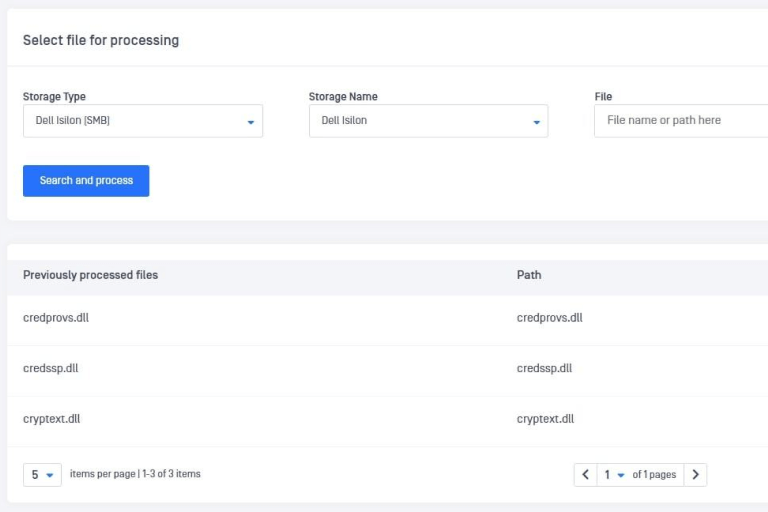Go to the next page arrow
The width and height of the screenshot is (768, 512).
(x=695, y=475)
